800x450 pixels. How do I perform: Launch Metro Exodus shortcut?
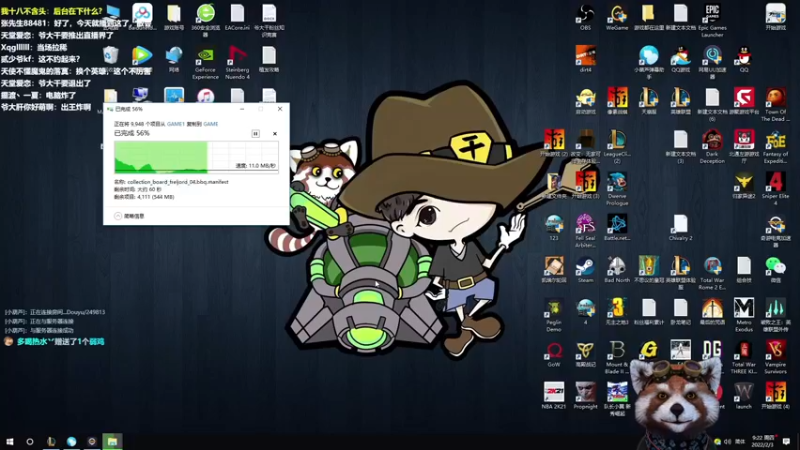tap(744, 309)
